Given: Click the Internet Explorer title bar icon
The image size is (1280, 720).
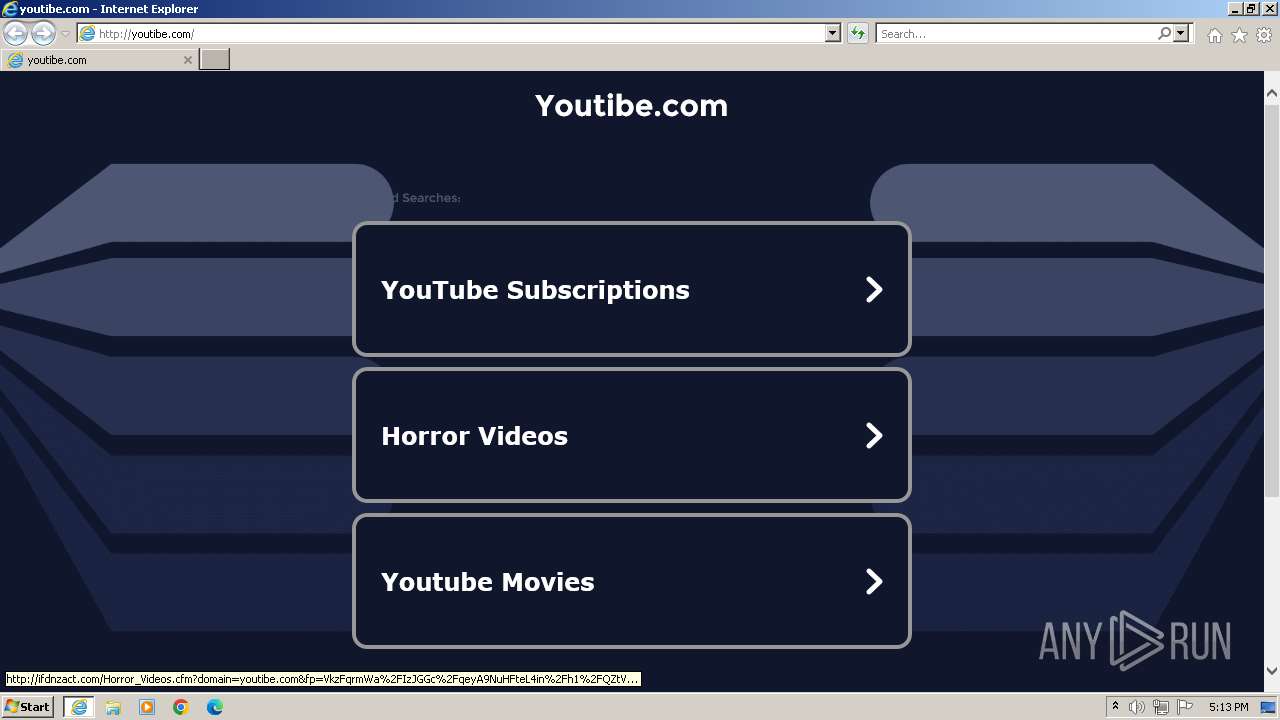Looking at the screenshot, I should 10,9.
